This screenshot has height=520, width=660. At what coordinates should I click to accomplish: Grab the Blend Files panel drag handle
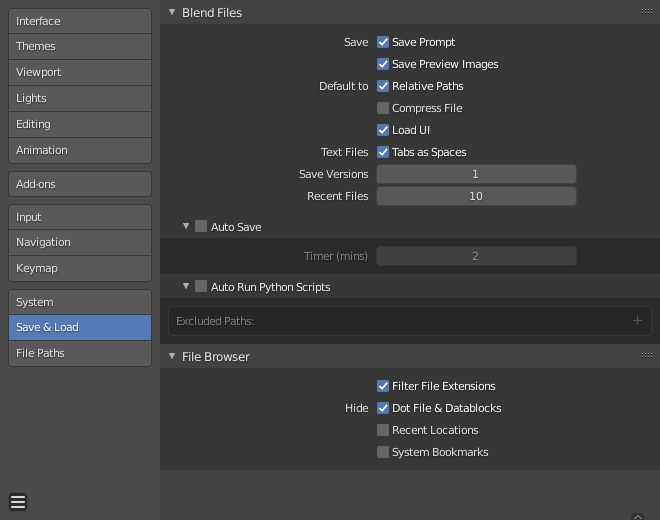point(647,12)
